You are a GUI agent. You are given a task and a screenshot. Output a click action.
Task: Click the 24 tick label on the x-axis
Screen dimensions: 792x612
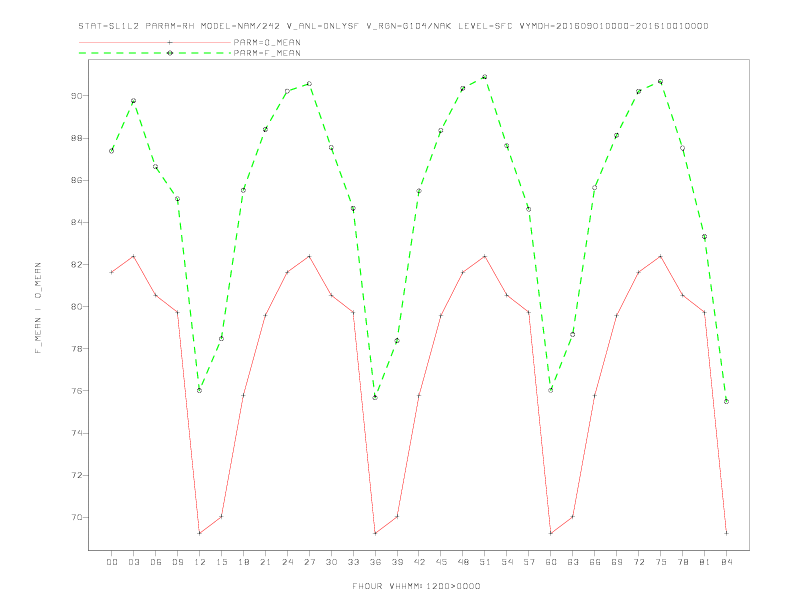[x=287, y=562]
